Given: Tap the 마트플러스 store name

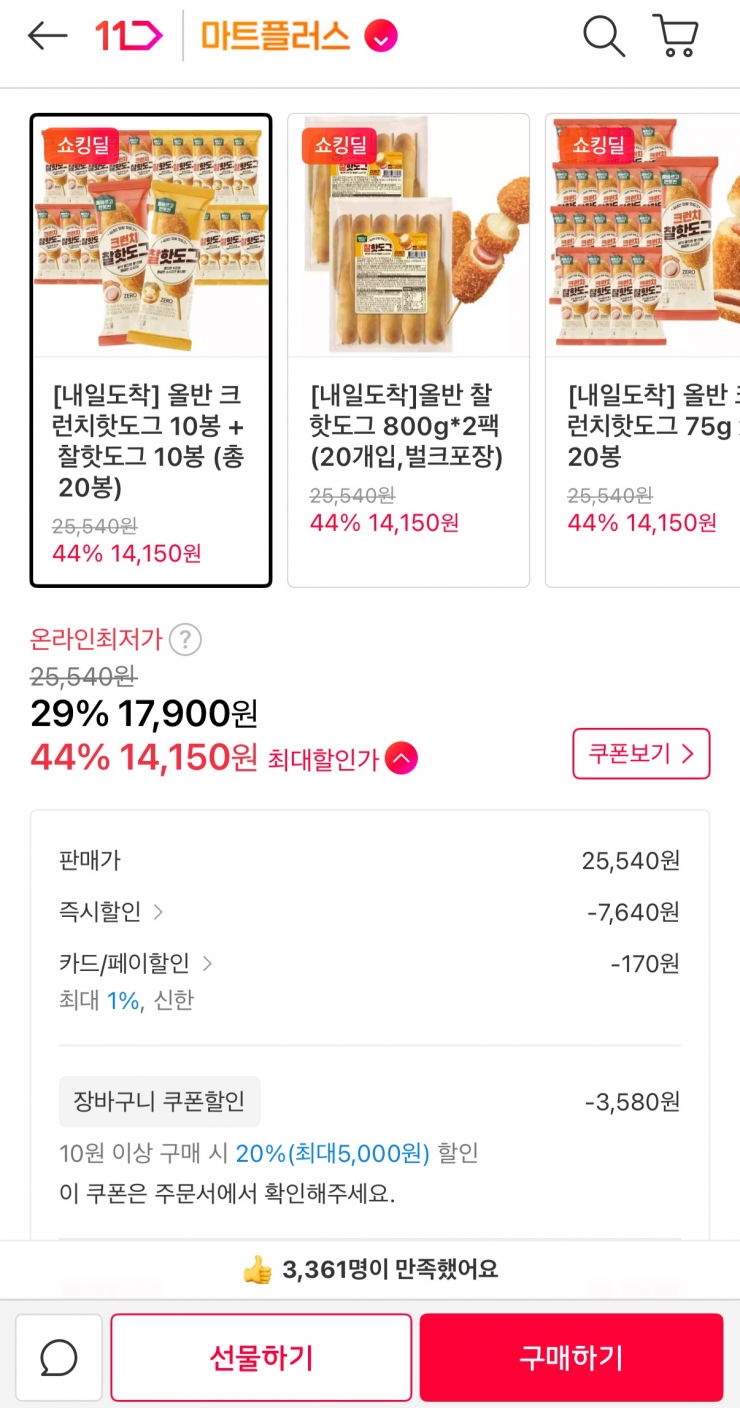Looking at the screenshot, I should 276,37.
